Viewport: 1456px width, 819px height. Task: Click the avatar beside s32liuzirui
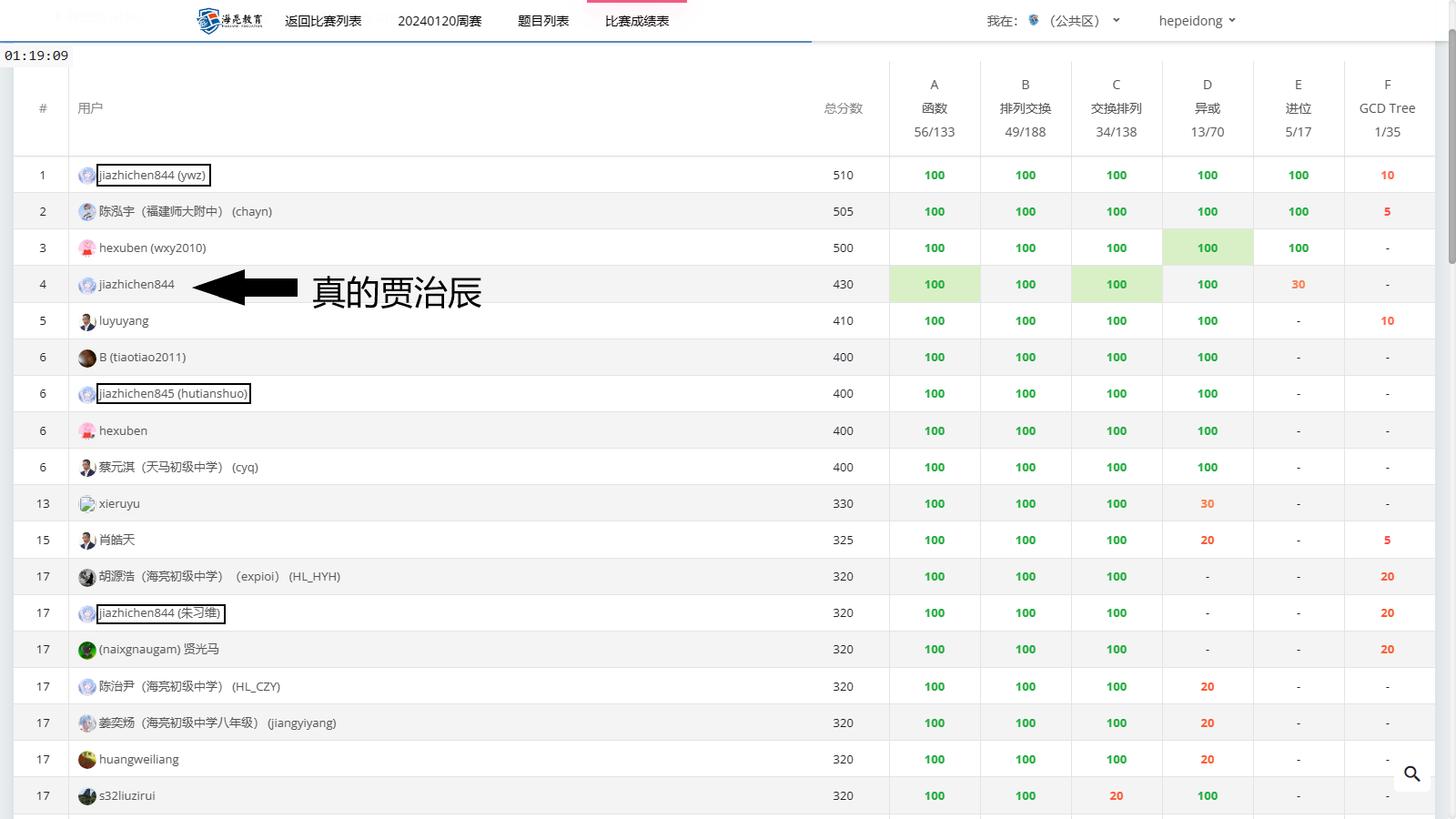tap(87, 796)
